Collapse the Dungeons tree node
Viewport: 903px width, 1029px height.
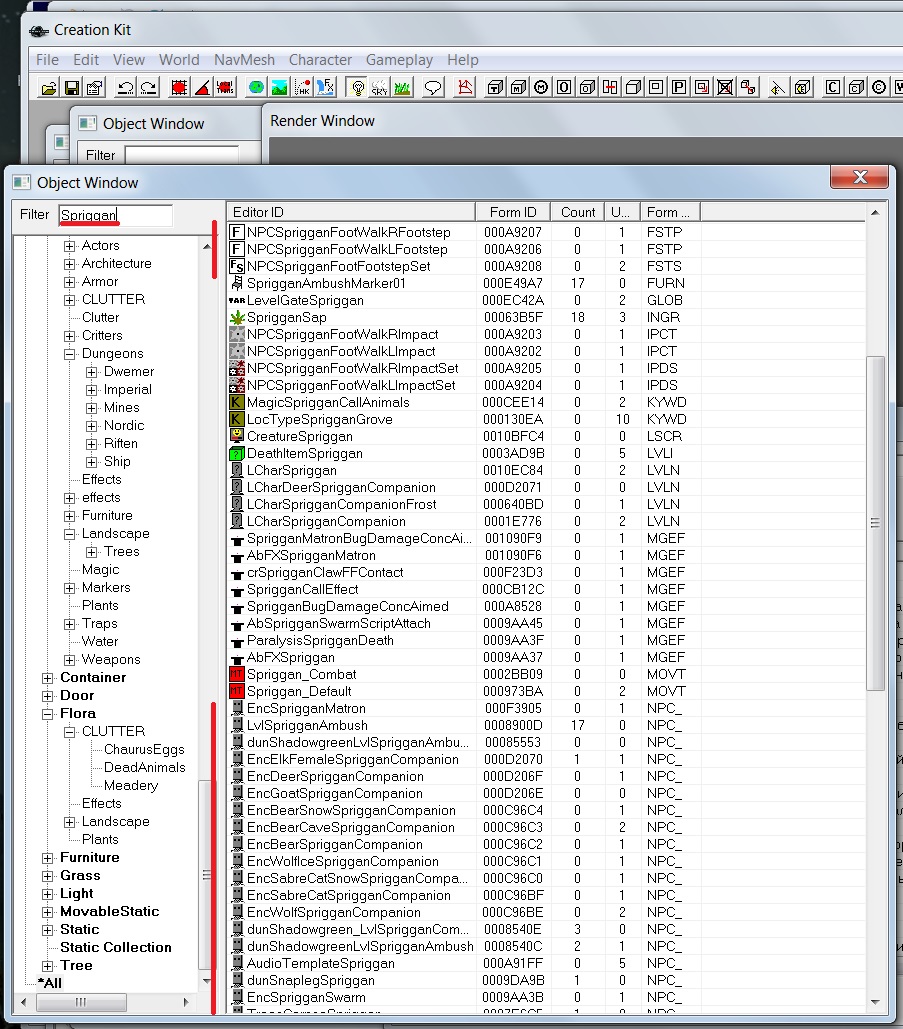click(x=70, y=354)
